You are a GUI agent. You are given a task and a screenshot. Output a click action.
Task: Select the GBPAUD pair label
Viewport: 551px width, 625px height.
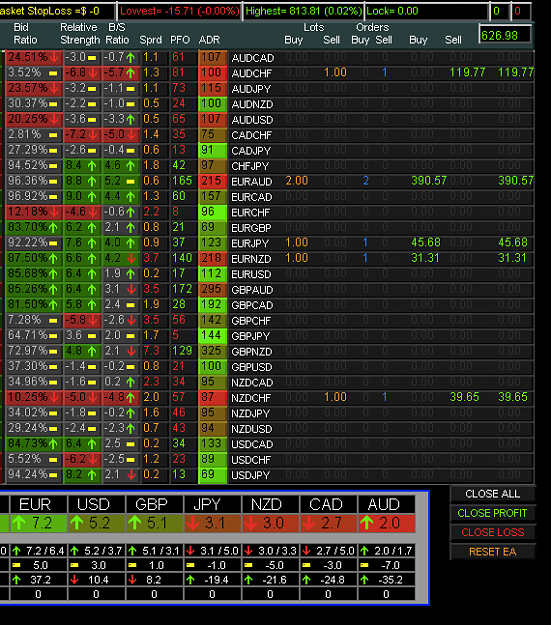click(x=252, y=290)
